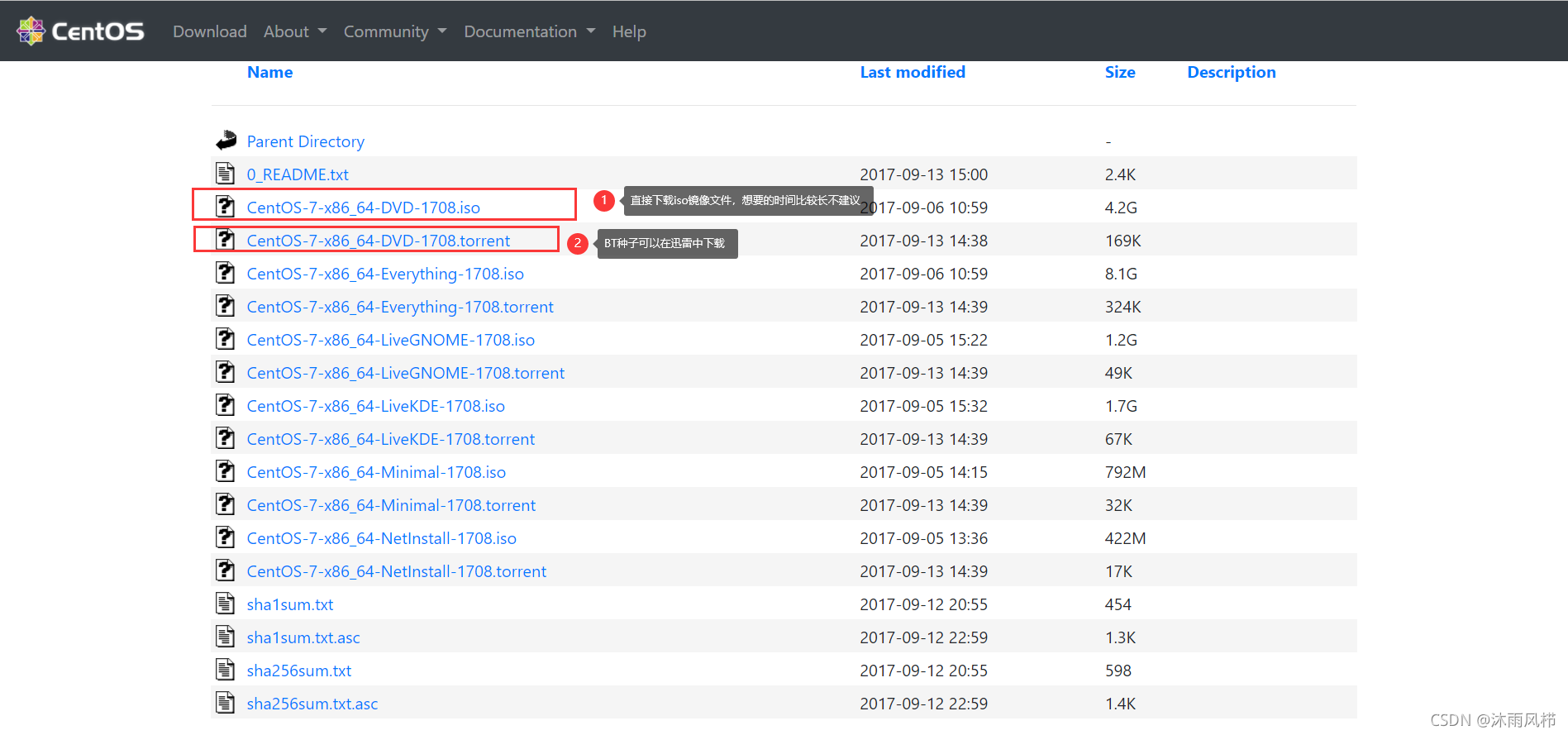Download CentOS-7-x86_64-Everything-1708.torrent
The width and height of the screenshot is (1568, 735).
tap(400, 307)
